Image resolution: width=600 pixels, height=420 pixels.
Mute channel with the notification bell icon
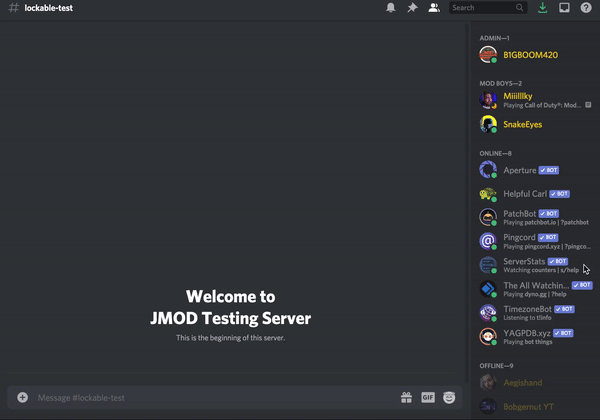coord(390,8)
